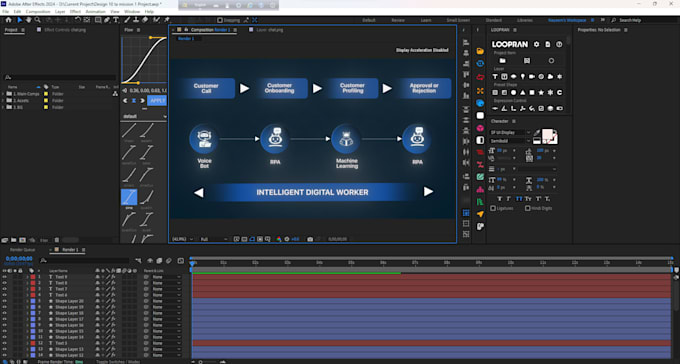Click the Home icon in the toolbar
Screen dimensions: 680x364
(x=8, y=20)
